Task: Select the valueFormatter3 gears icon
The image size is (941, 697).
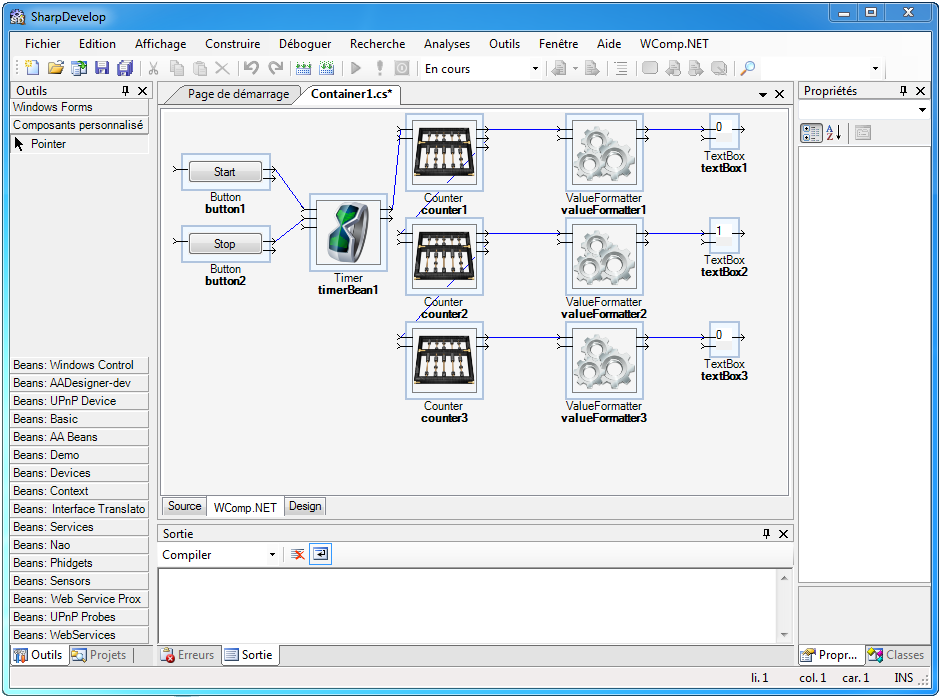Action: (604, 361)
